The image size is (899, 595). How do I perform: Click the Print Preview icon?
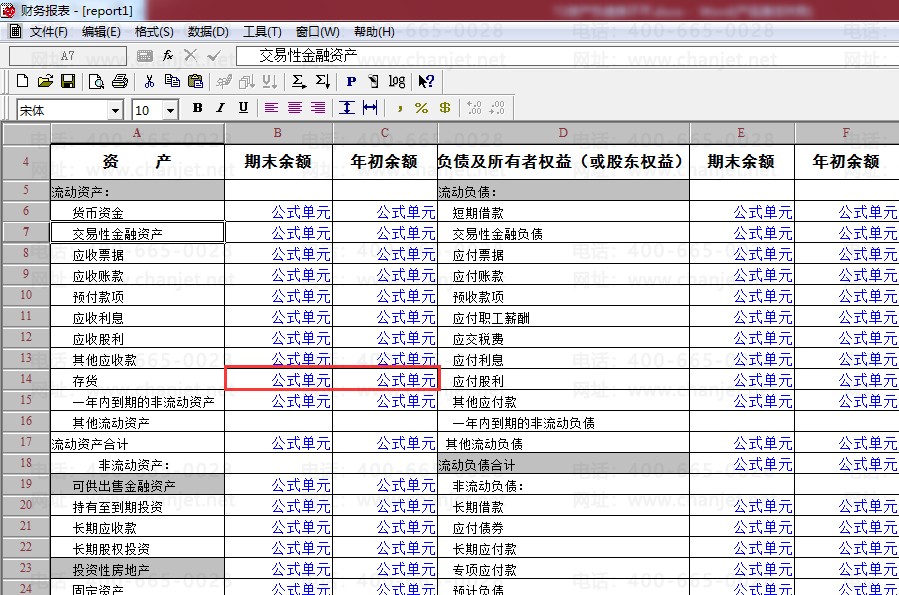97,81
